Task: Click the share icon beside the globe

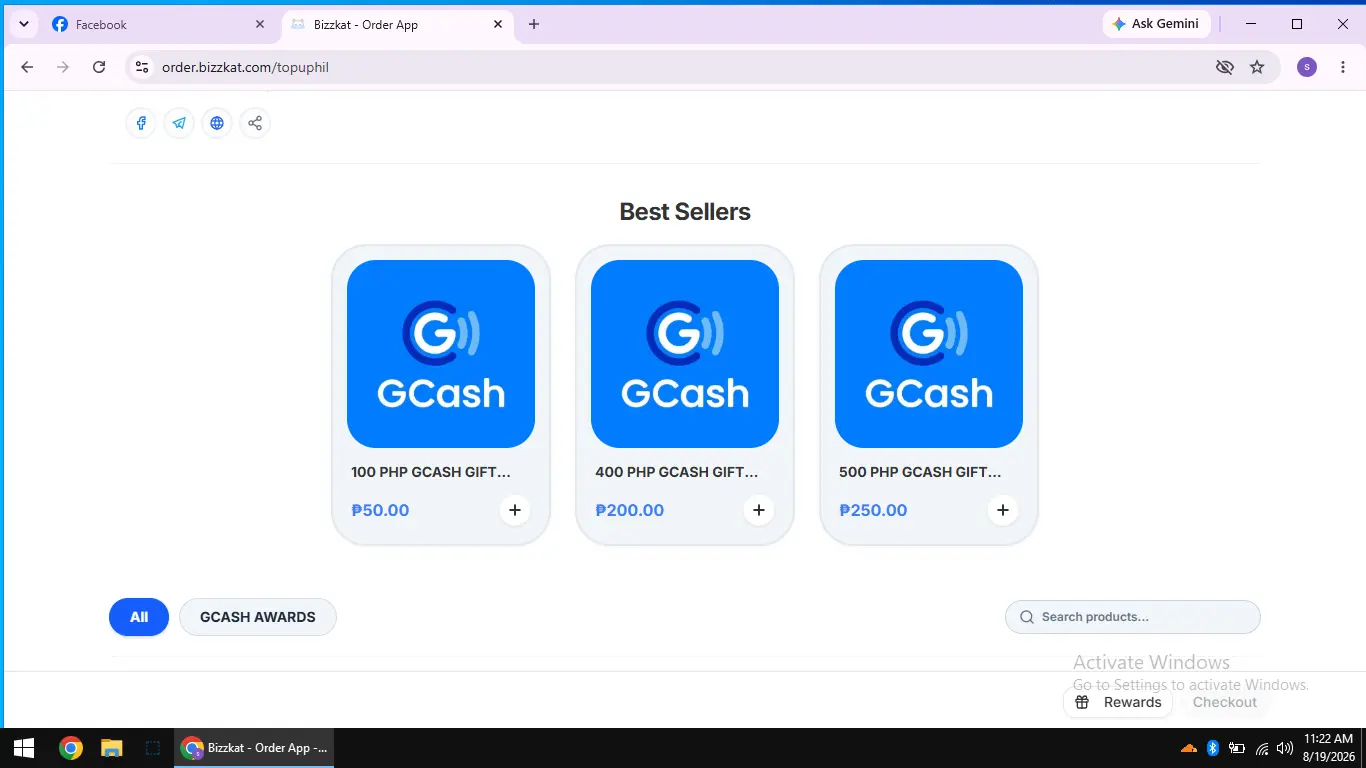Action: 255,123
